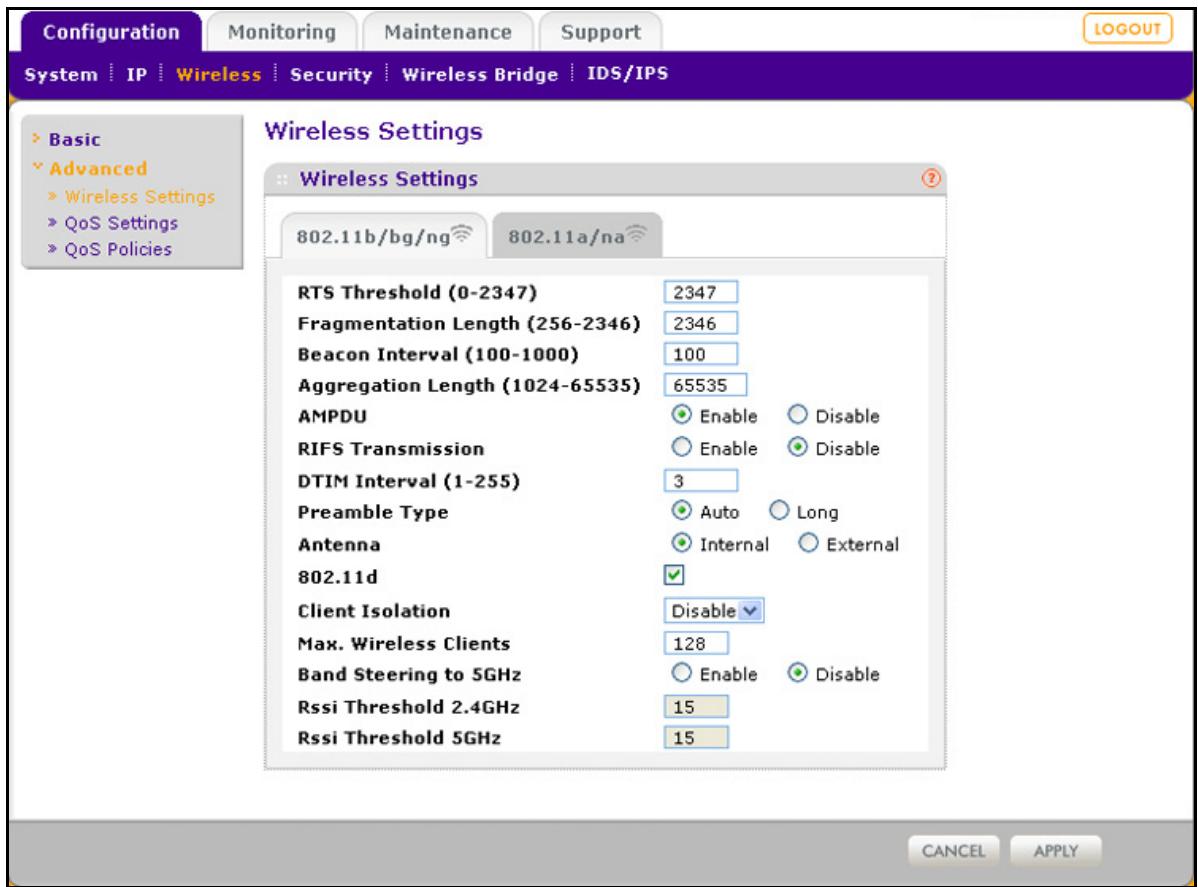1198x887 pixels.
Task: Click the Fragmentation Length input field
Action: pos(701,323)
